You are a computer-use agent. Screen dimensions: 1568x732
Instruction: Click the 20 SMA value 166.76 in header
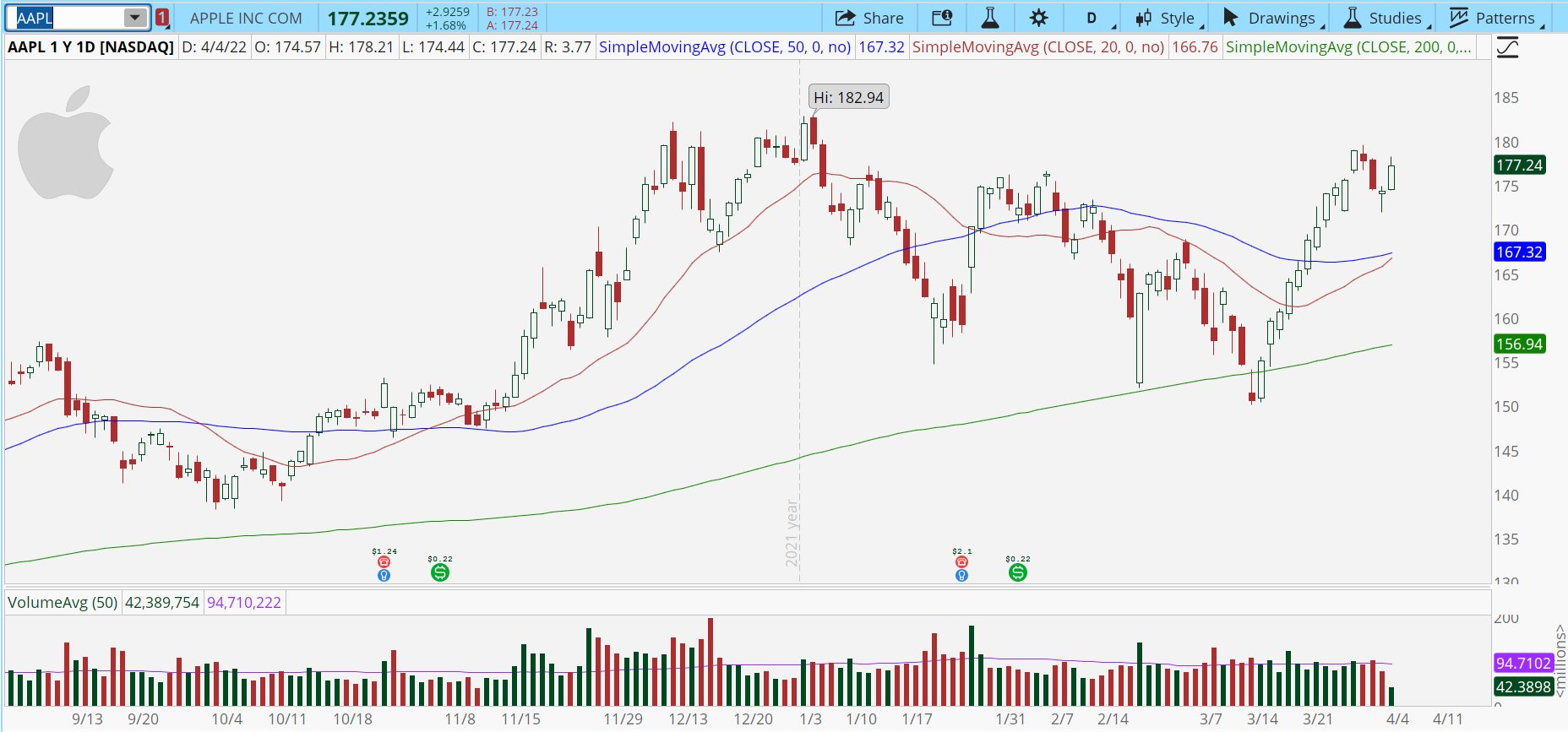click(1195, 47)
